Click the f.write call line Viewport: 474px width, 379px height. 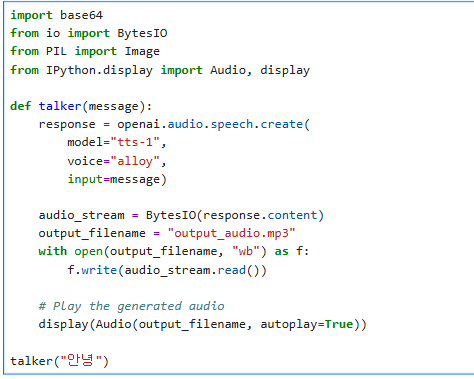click(167, 270)
